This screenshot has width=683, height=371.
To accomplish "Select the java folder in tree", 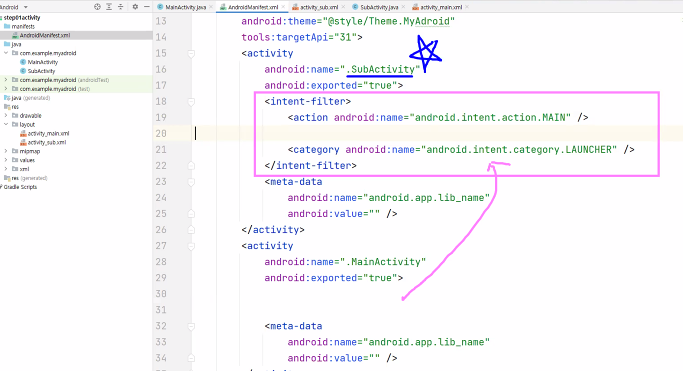I will [16, 44].
